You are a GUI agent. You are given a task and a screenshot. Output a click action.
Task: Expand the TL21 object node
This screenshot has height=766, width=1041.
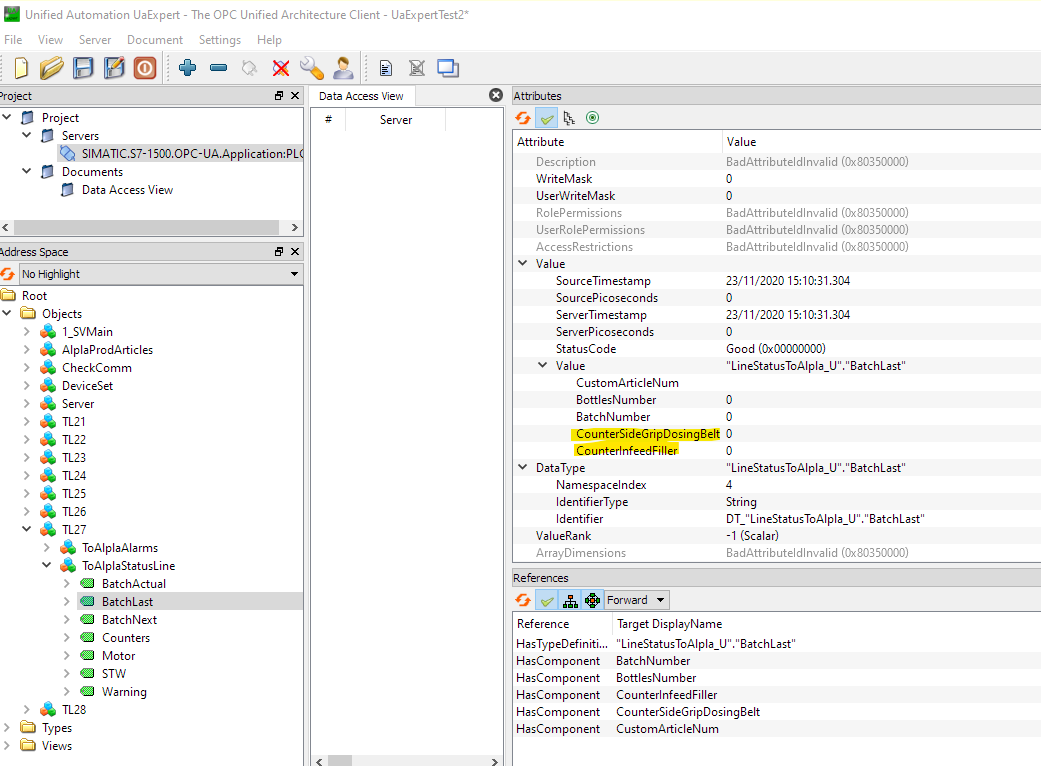(27, 421)
